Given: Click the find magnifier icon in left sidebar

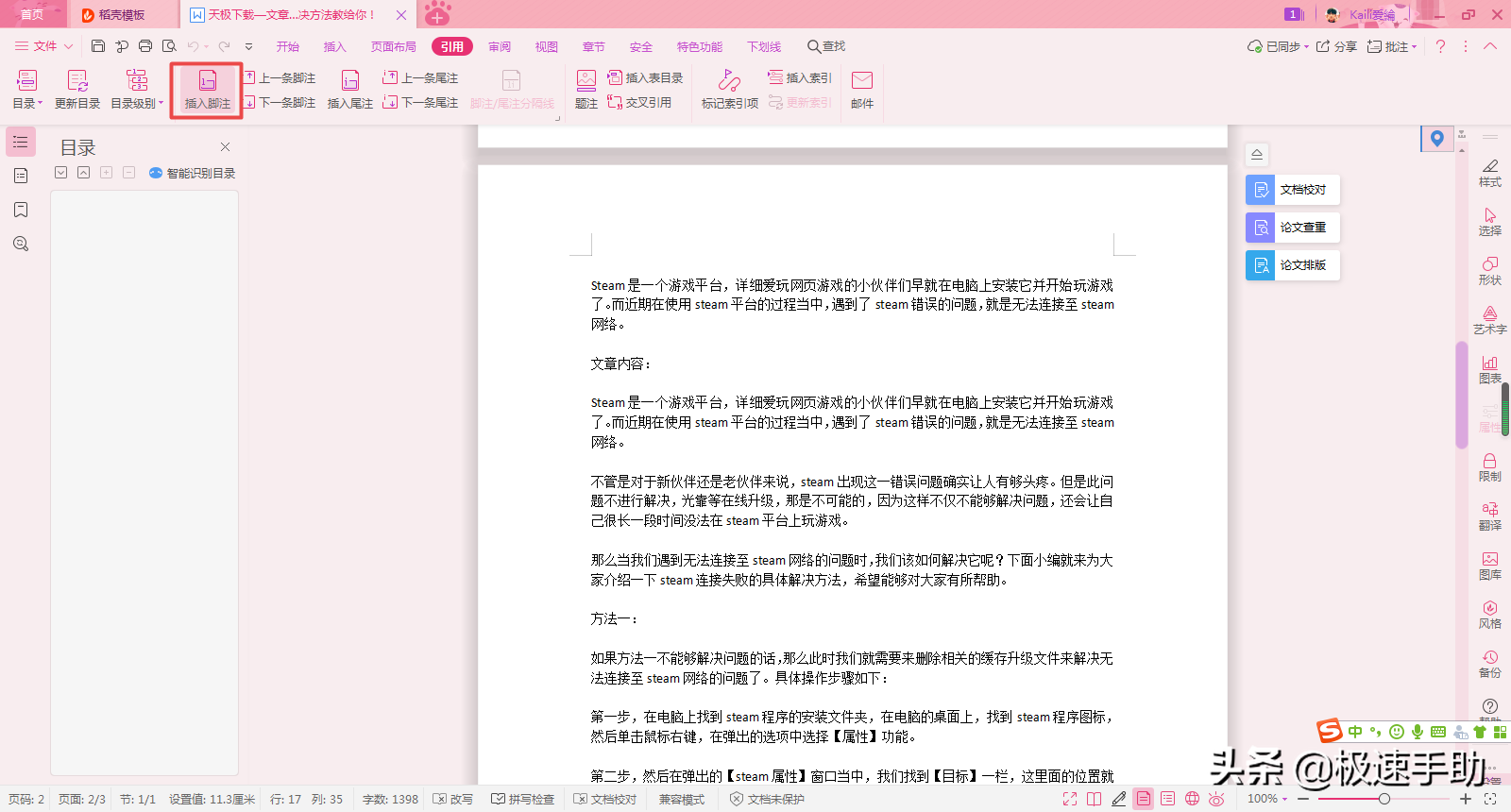Looking at the screenshot, I should [x=21, y=244].
